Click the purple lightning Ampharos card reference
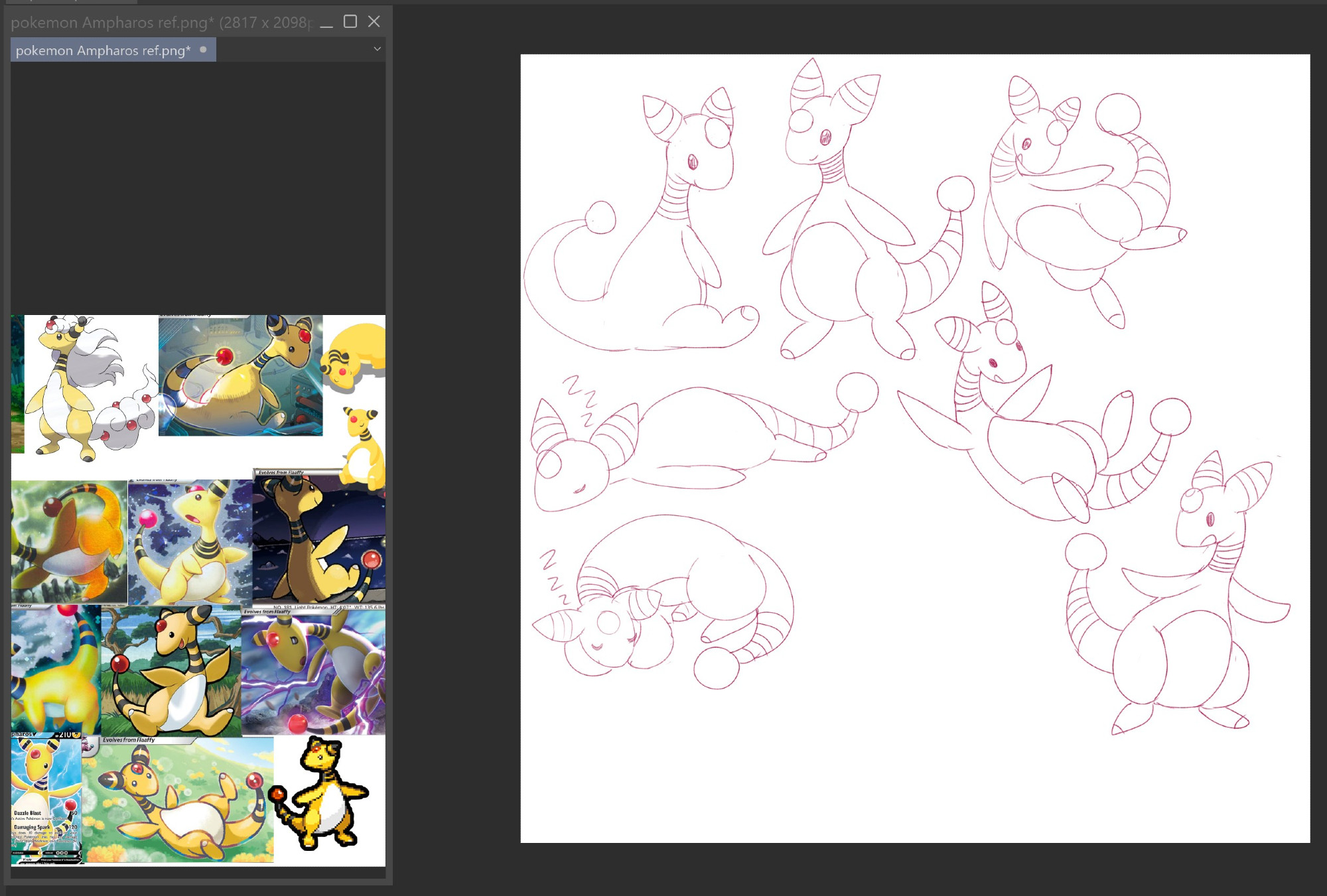This screenshot has height=896, width=1327. click(313, 672)
